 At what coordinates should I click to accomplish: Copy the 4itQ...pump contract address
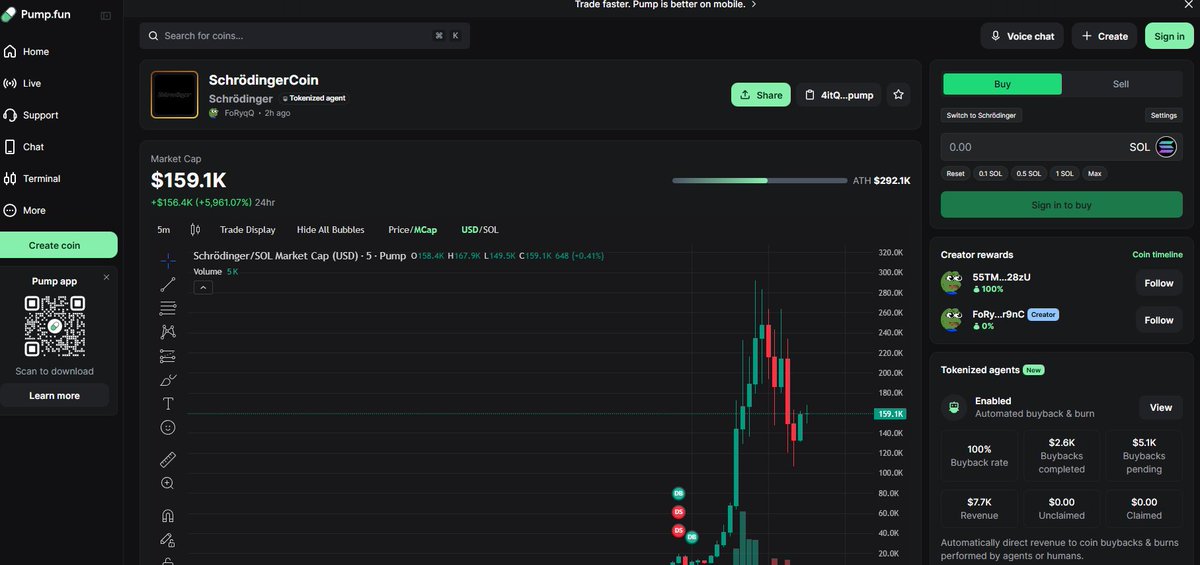click(839, 95)
